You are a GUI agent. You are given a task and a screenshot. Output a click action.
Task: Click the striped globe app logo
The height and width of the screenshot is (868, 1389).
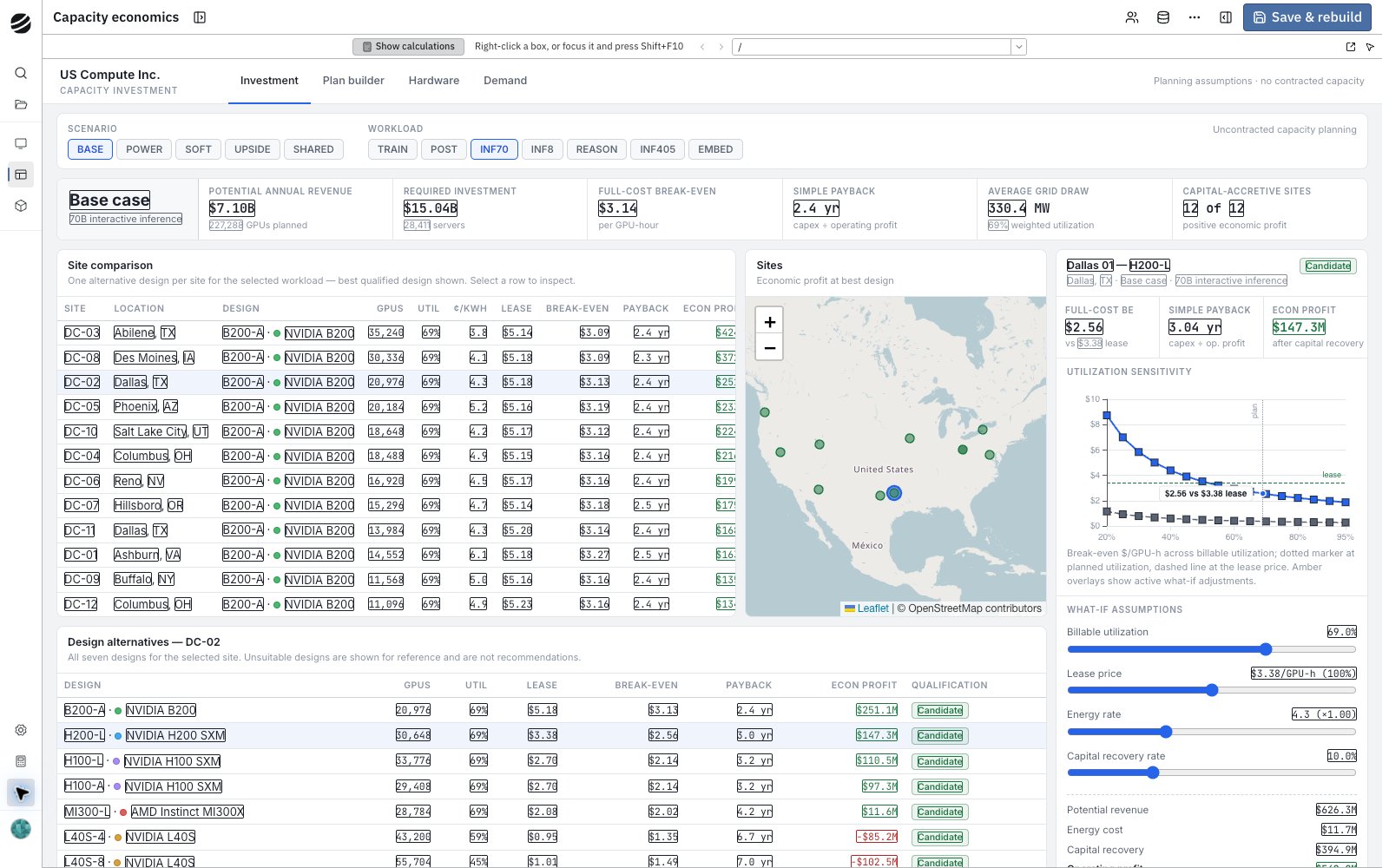click(x=21, y=23)
